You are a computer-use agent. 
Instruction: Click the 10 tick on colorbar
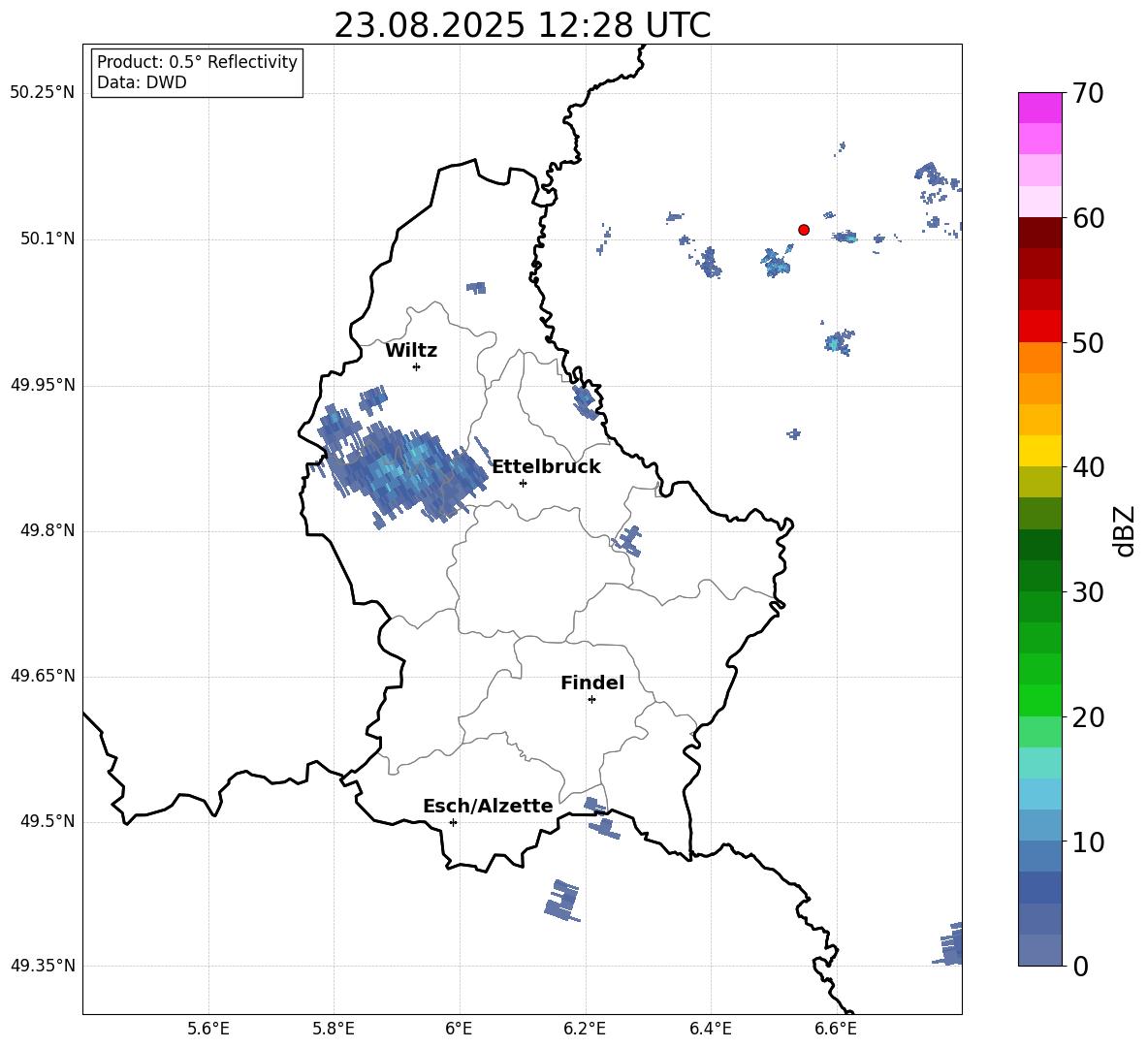click(1088, 842)
